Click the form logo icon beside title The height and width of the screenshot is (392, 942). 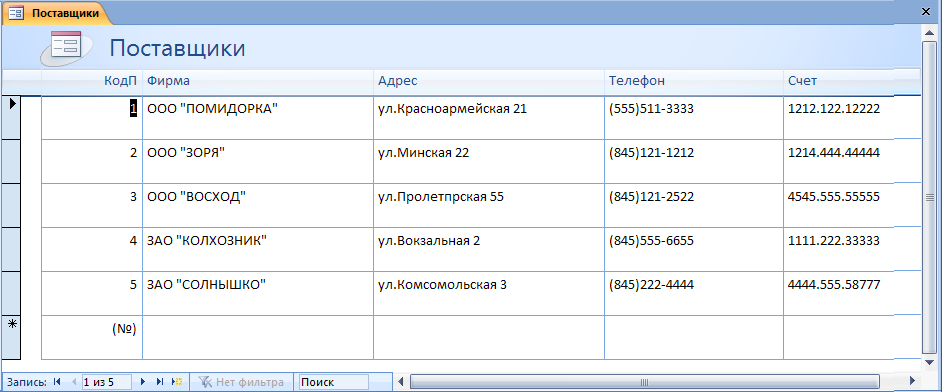click(66, 47)
